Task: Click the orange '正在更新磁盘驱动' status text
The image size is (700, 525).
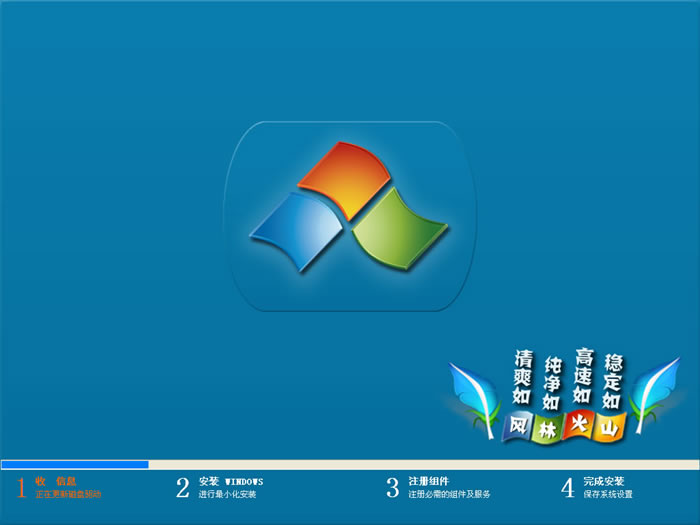Action: [68, 494]
